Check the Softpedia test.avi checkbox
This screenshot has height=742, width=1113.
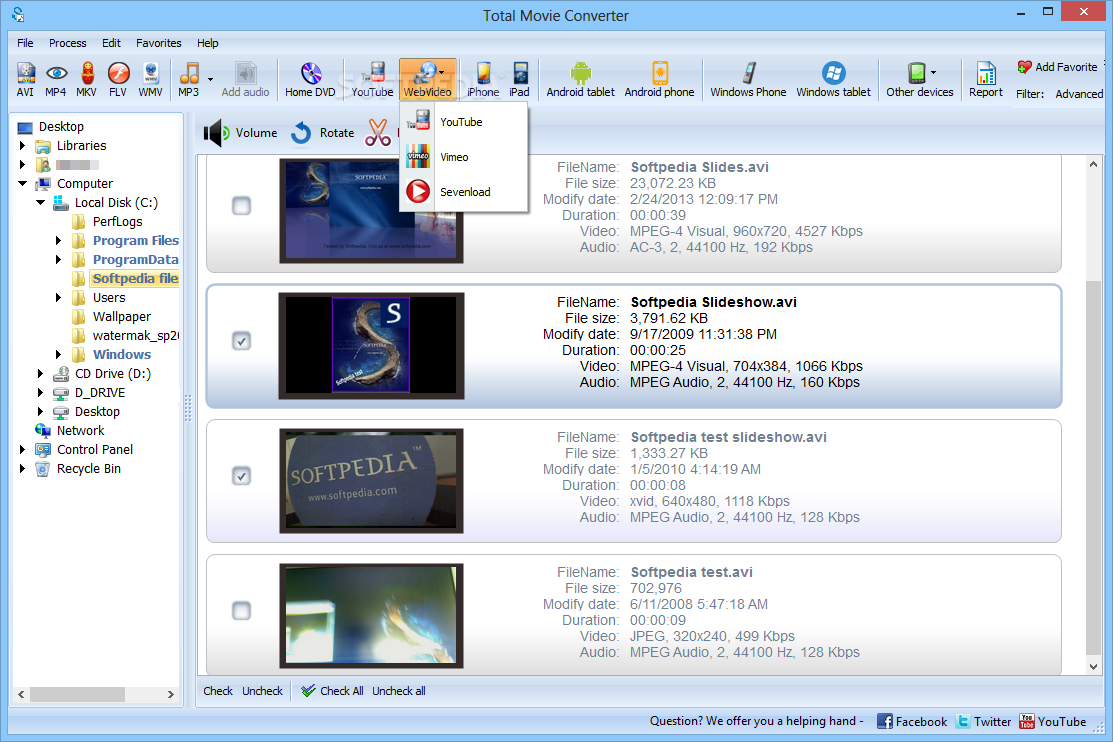click(241, 611)
